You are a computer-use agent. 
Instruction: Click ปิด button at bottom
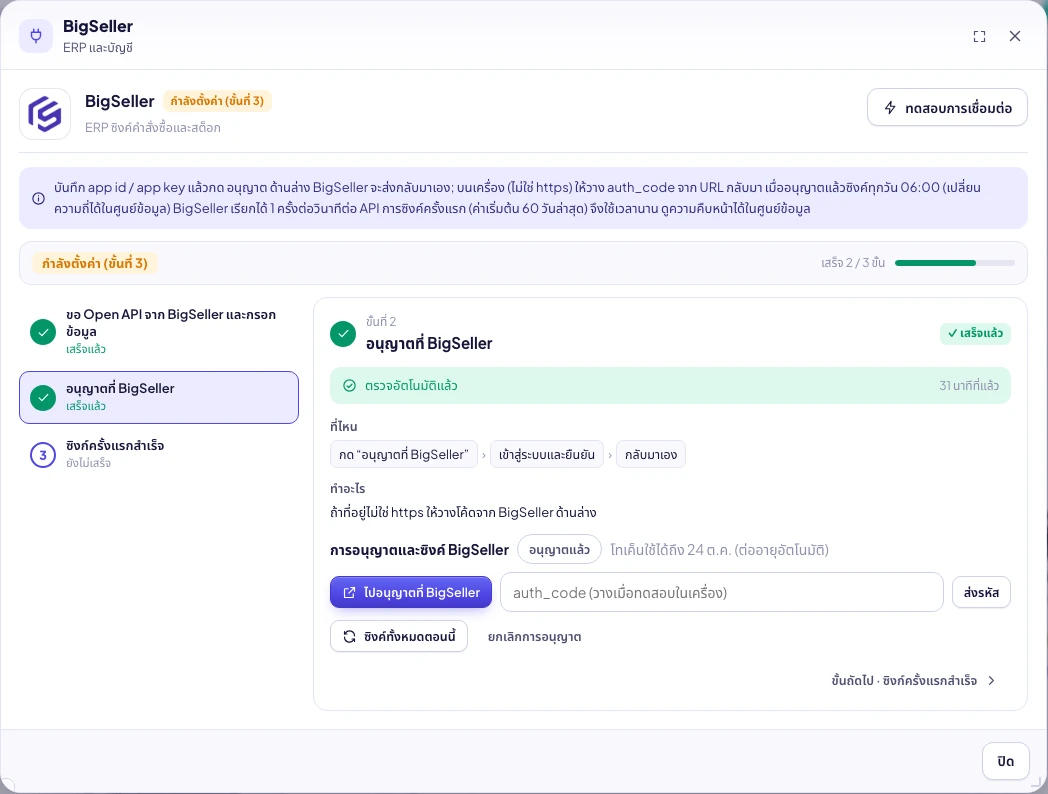pyautogui.click(x=1005, y=761)
